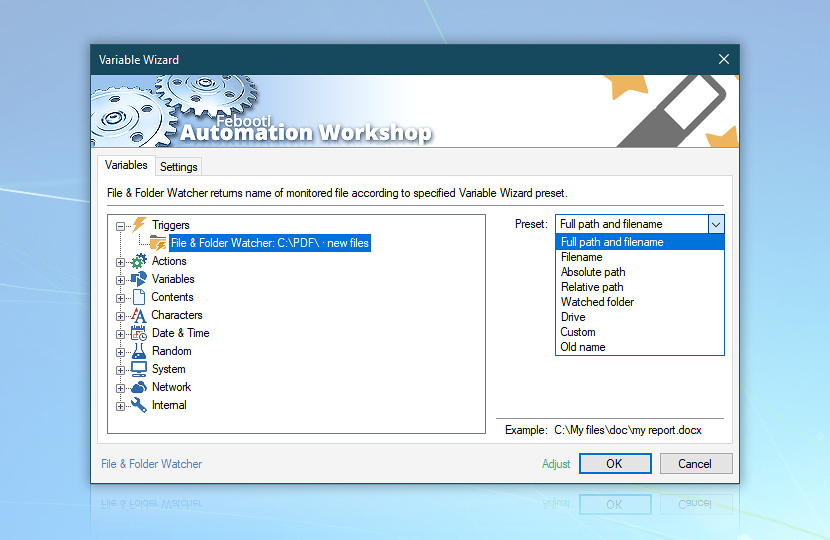This screenshot has height=540, width=830.
Task: Expand the Characters tree node
Action: tap(121, 316)
